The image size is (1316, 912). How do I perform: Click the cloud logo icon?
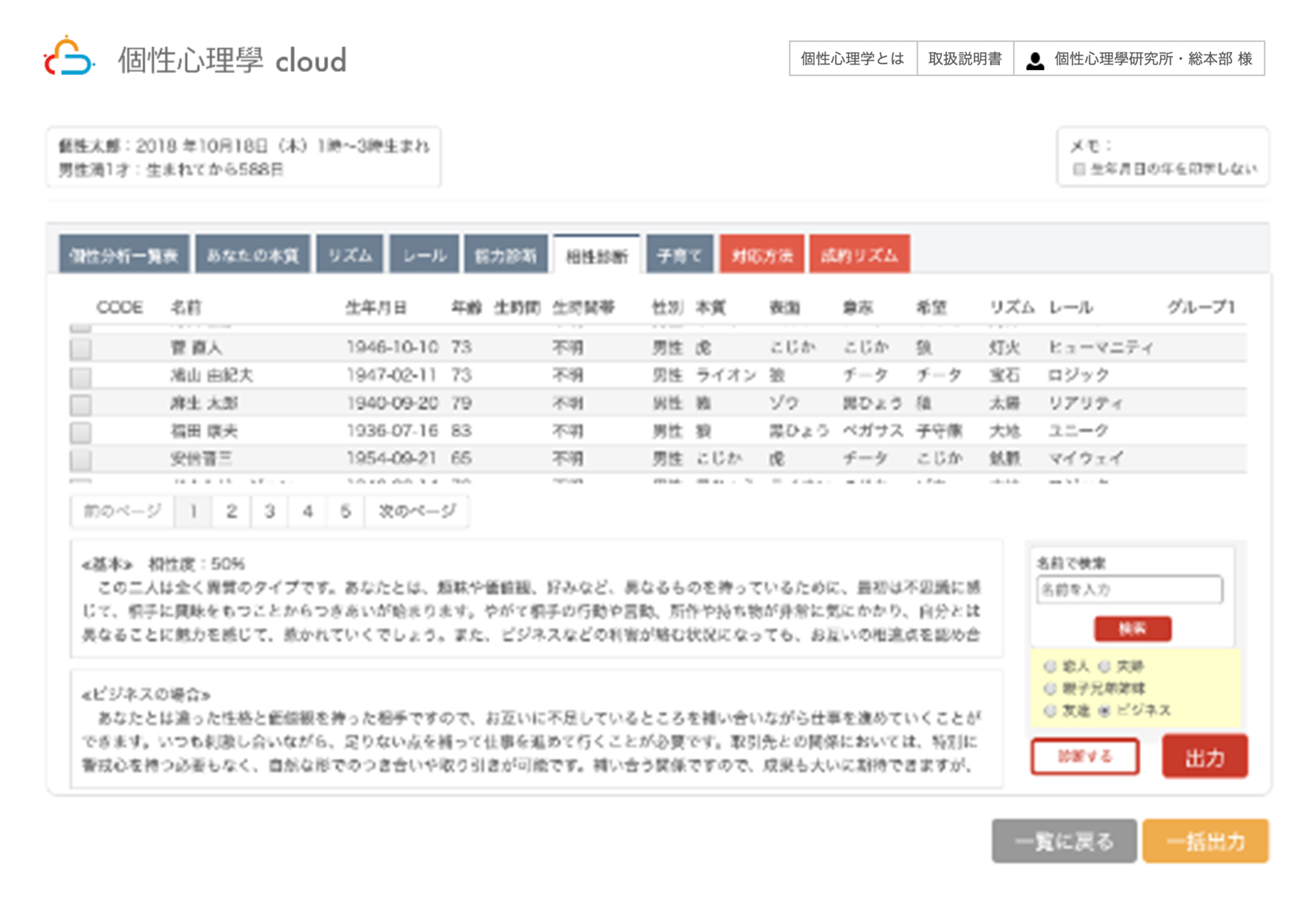pyautogui.click(x=69, y=57)
